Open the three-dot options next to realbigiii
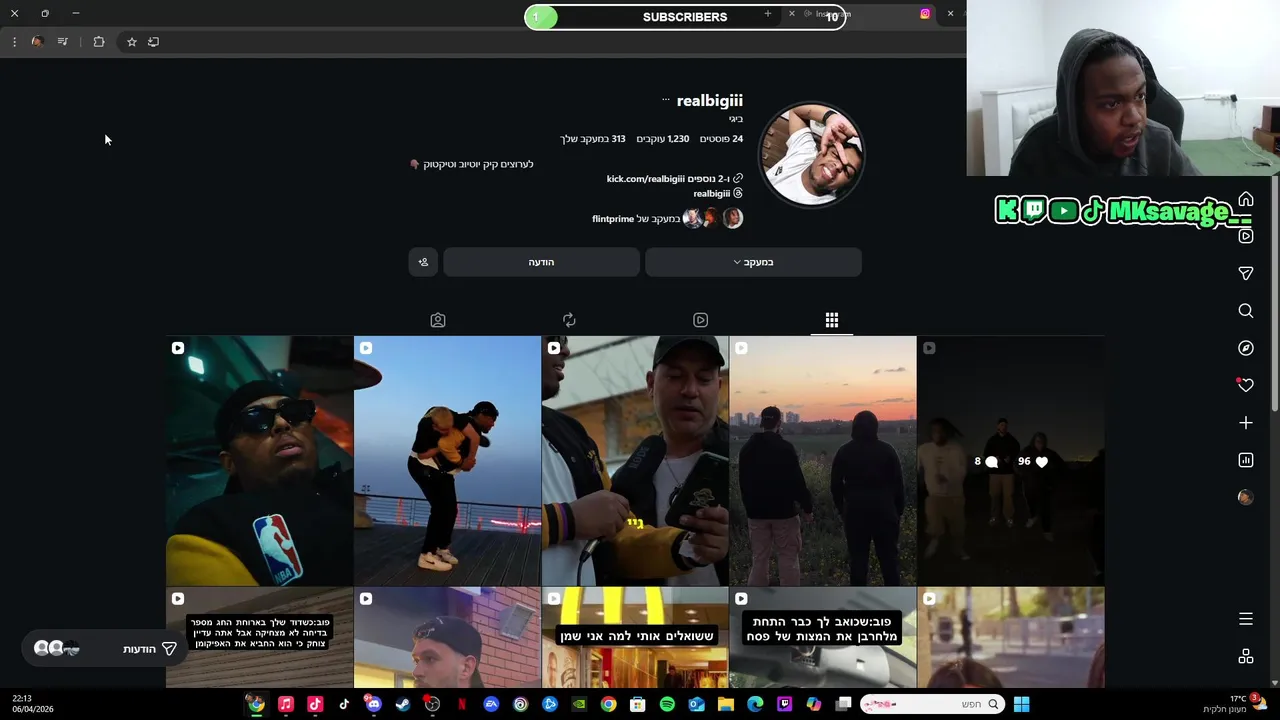The height and width of the screenshot is (720, 1280). click(666, 100)
